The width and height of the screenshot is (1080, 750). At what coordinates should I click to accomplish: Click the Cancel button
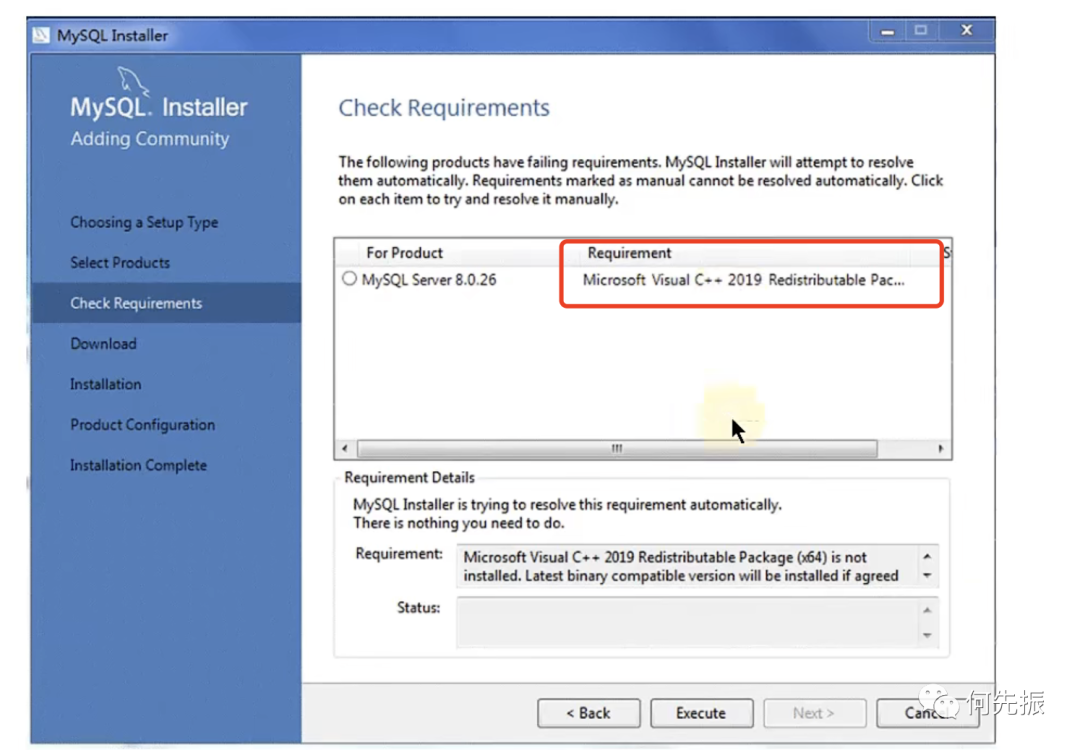927,713
